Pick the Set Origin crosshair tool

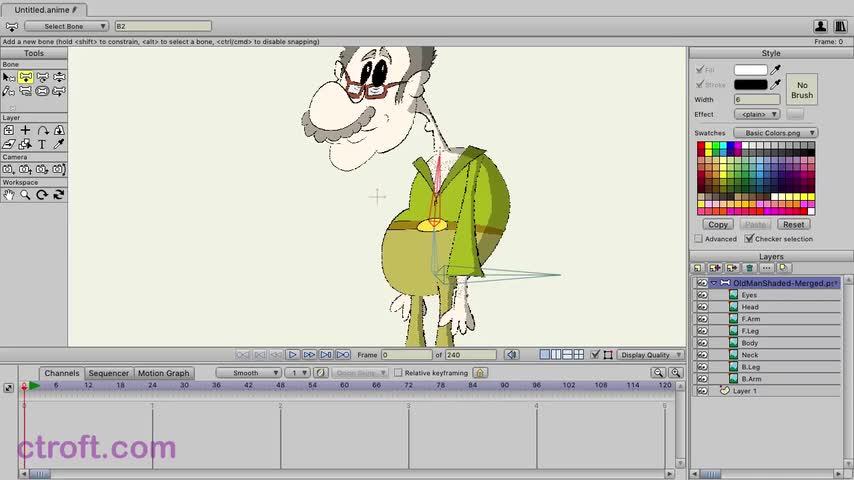[26, 130]
